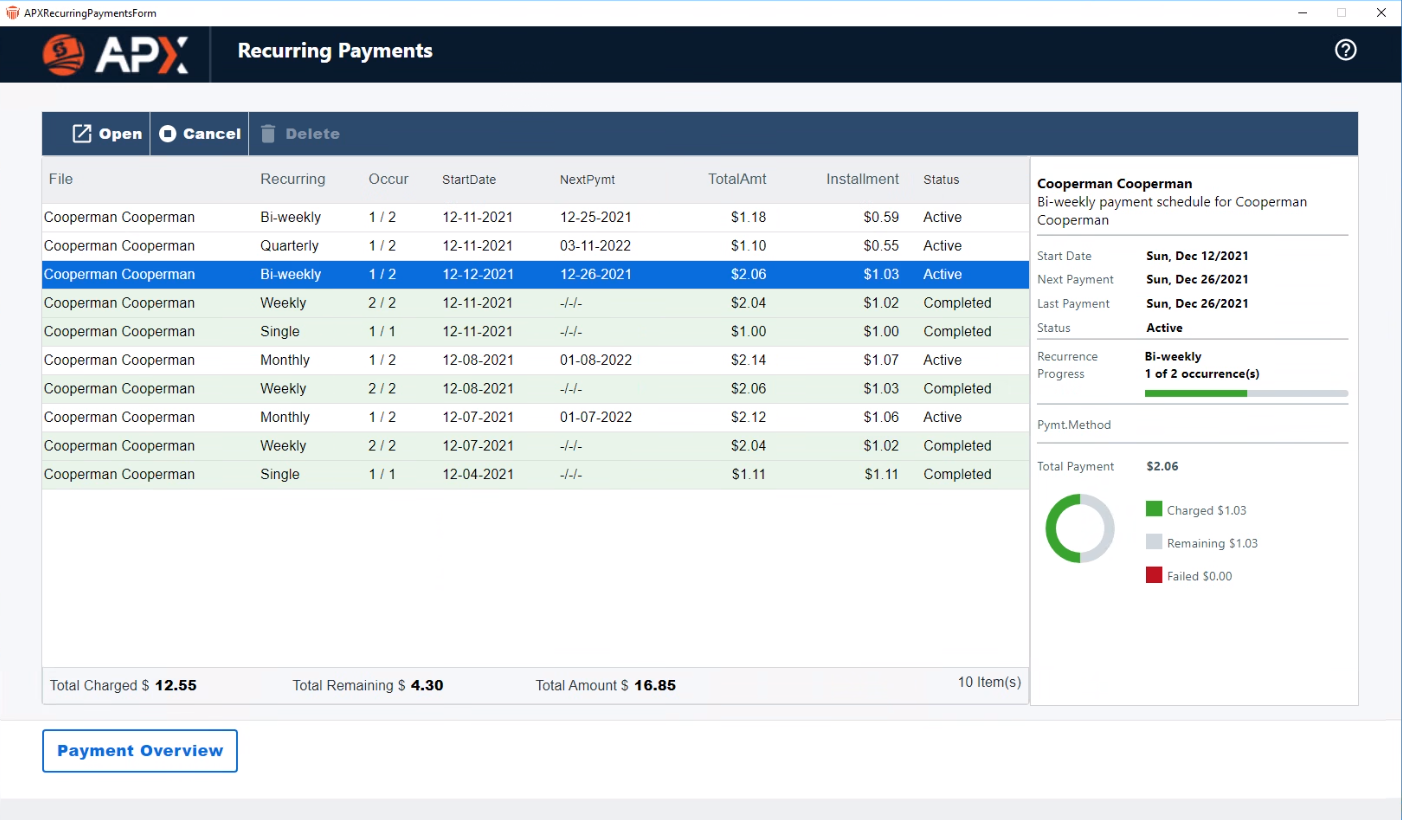
Task: Click the Payment Overview button
Action: (x=140, y=751)
